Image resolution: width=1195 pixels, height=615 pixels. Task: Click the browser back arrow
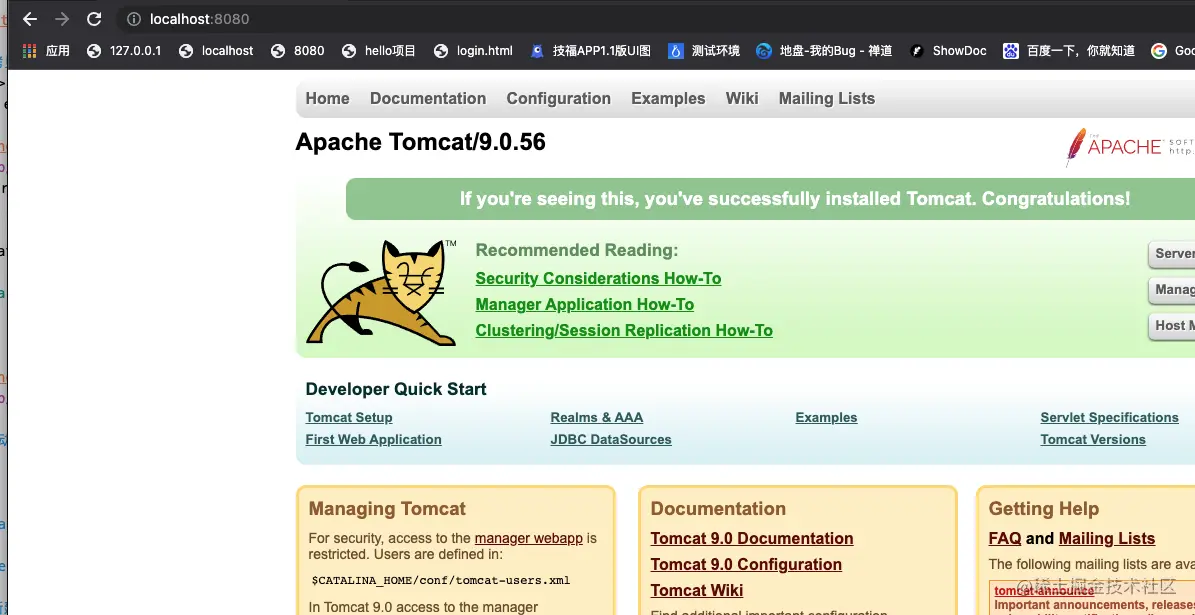pos(30,19)
